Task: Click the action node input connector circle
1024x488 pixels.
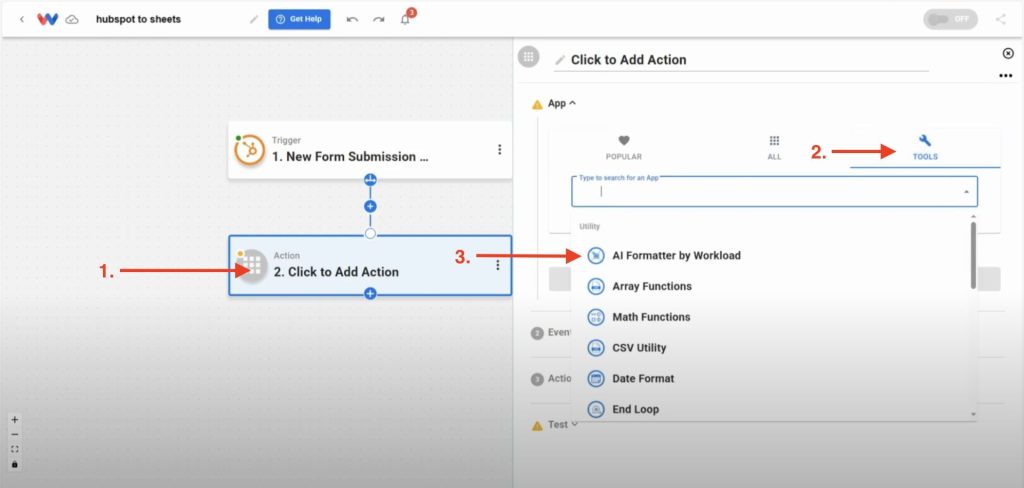Action: point(370,233)
